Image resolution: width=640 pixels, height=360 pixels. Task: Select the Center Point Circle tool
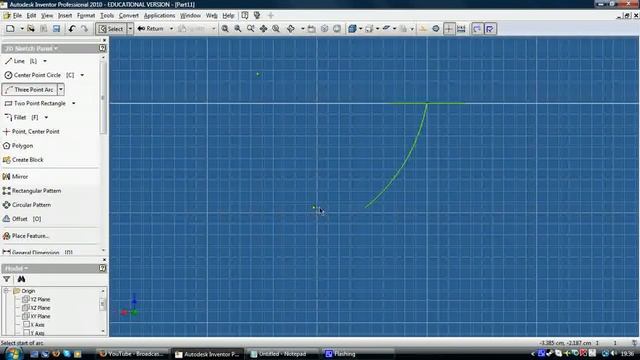point(39,75)
